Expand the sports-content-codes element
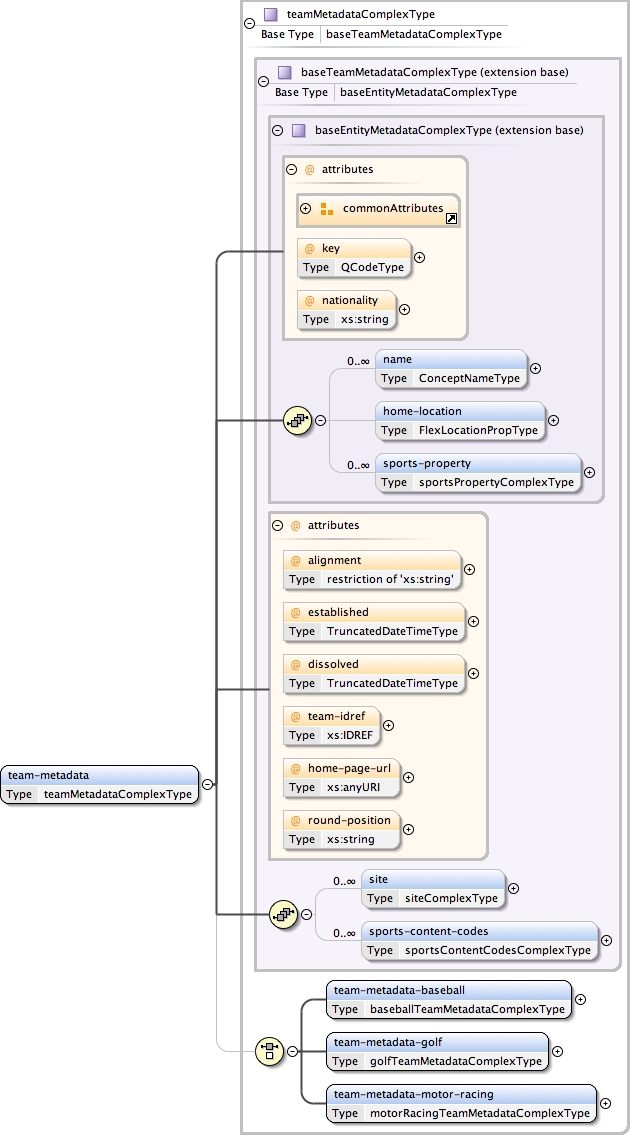630x1135 pixels. [606, 940]
